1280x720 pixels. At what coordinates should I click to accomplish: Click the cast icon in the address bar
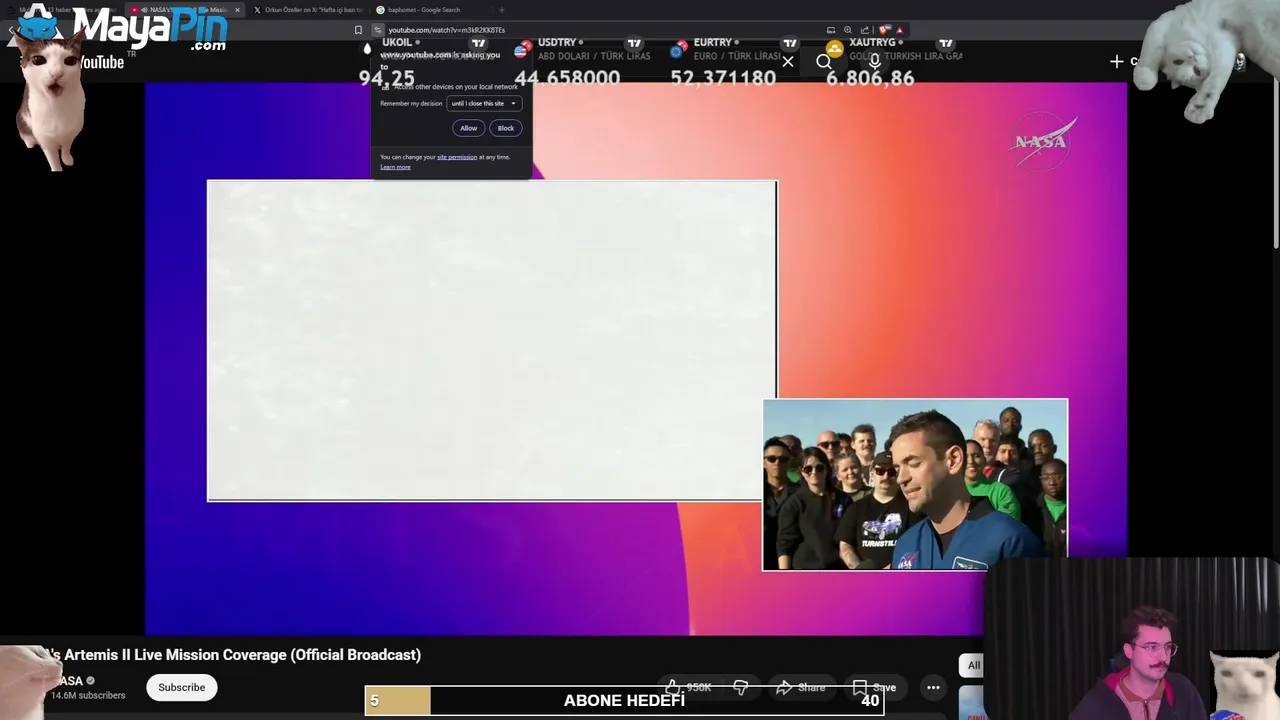(x=831, y=30)
